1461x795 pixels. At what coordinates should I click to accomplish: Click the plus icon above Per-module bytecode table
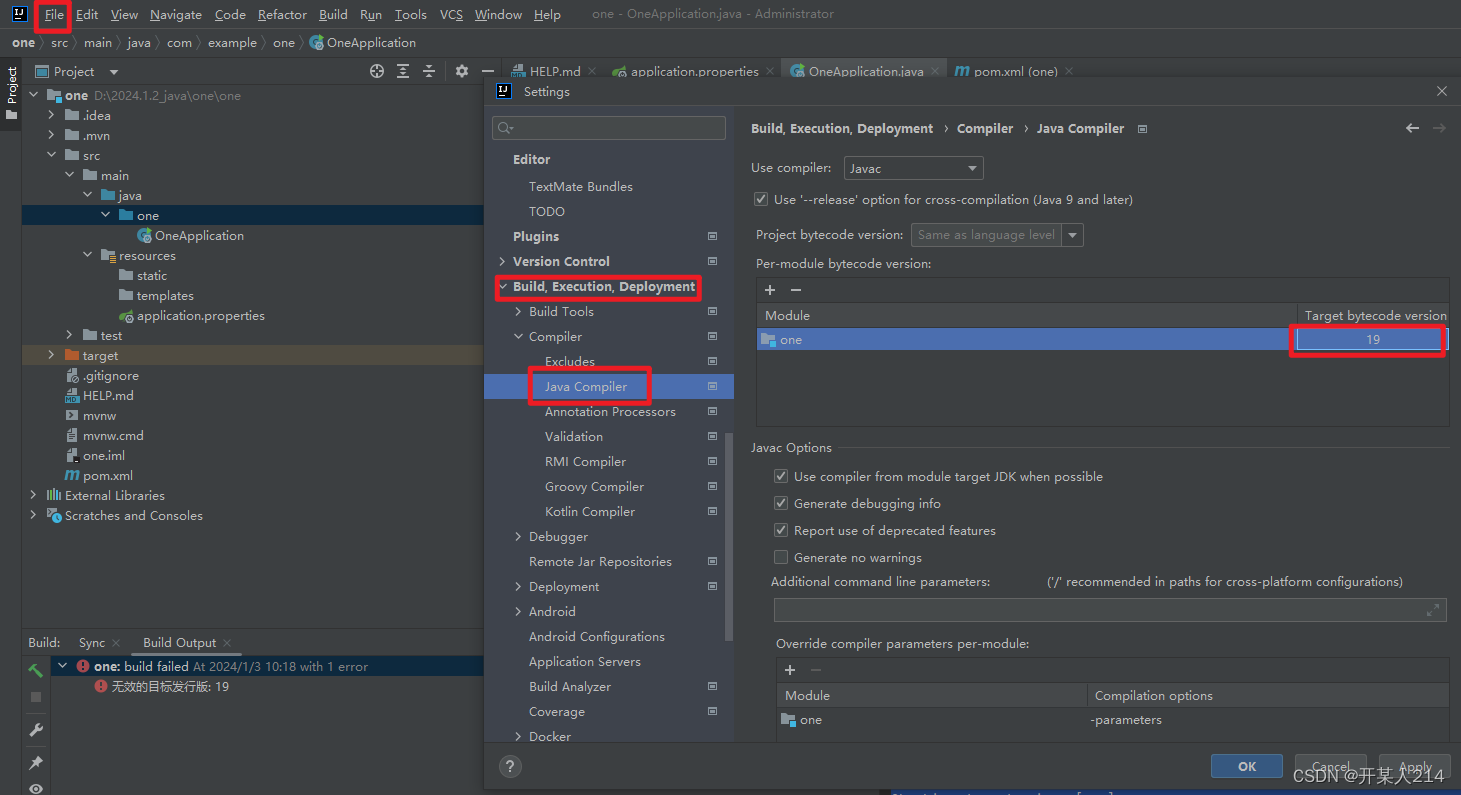(x=770, y=290)
